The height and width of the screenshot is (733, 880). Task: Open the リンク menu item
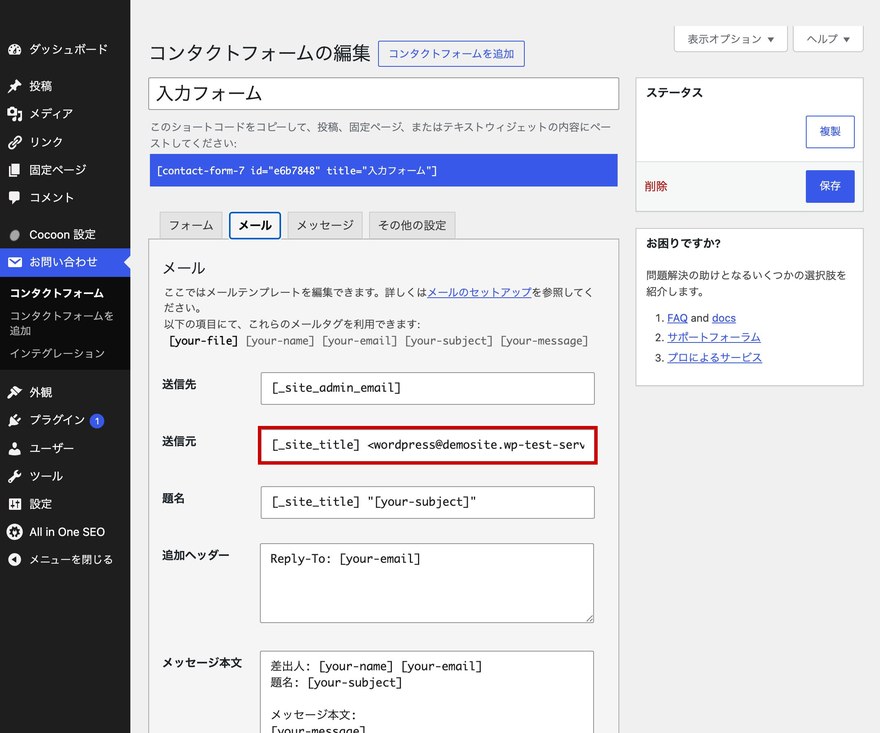coord(65,142)
